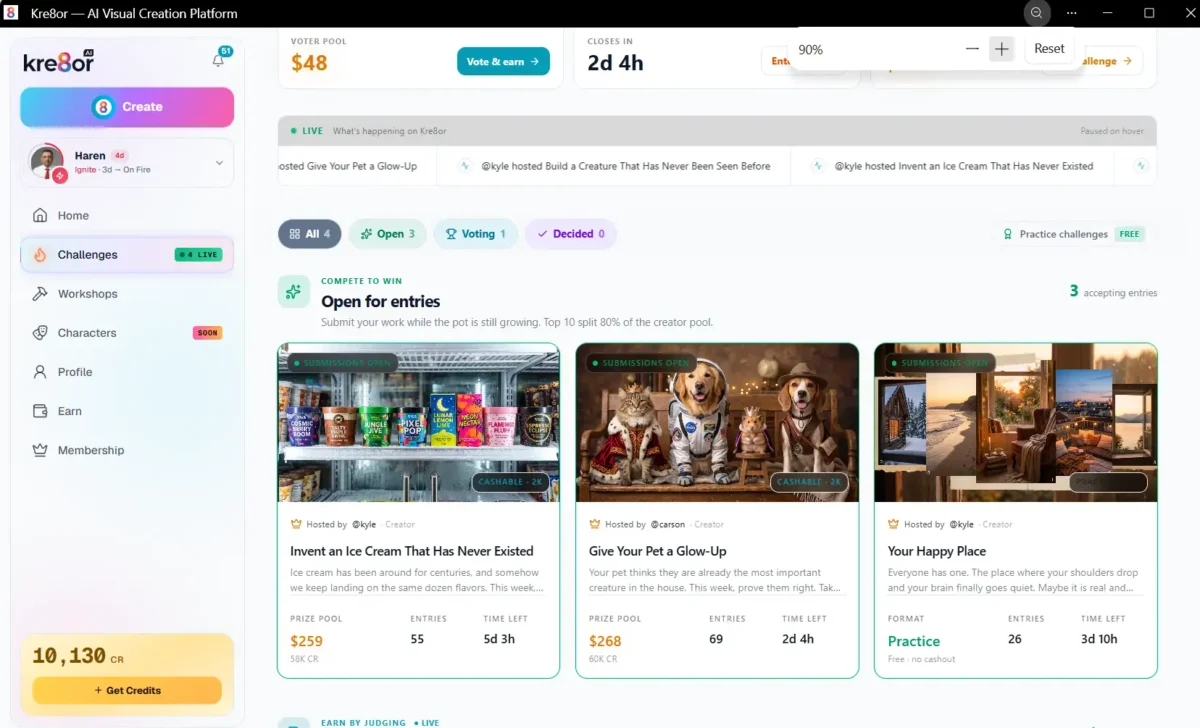The image size is (1200, 728).
Task: Open the notifications bell icon
Action: coord(218,60)
